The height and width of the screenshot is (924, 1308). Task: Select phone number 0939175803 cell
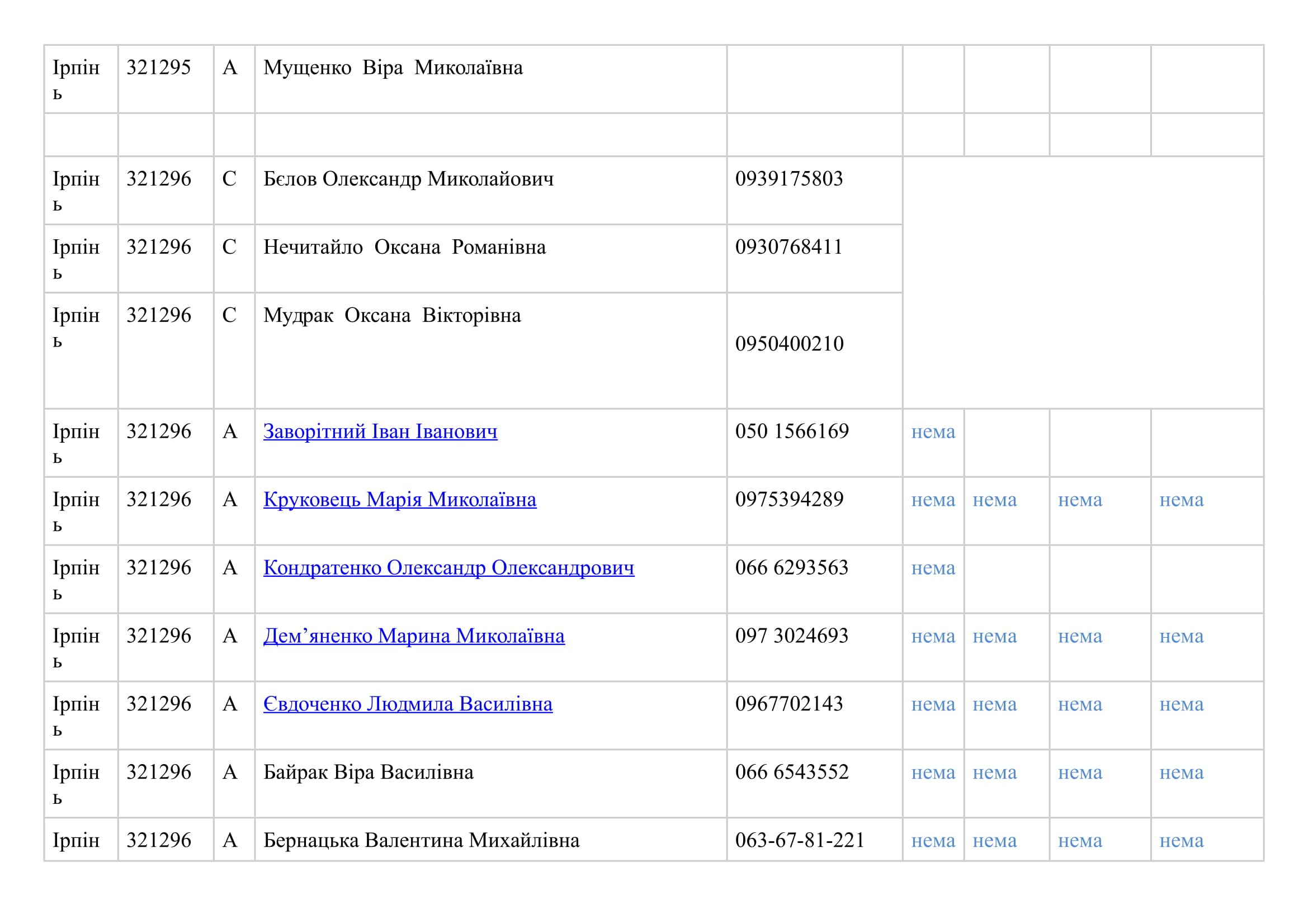788,179
